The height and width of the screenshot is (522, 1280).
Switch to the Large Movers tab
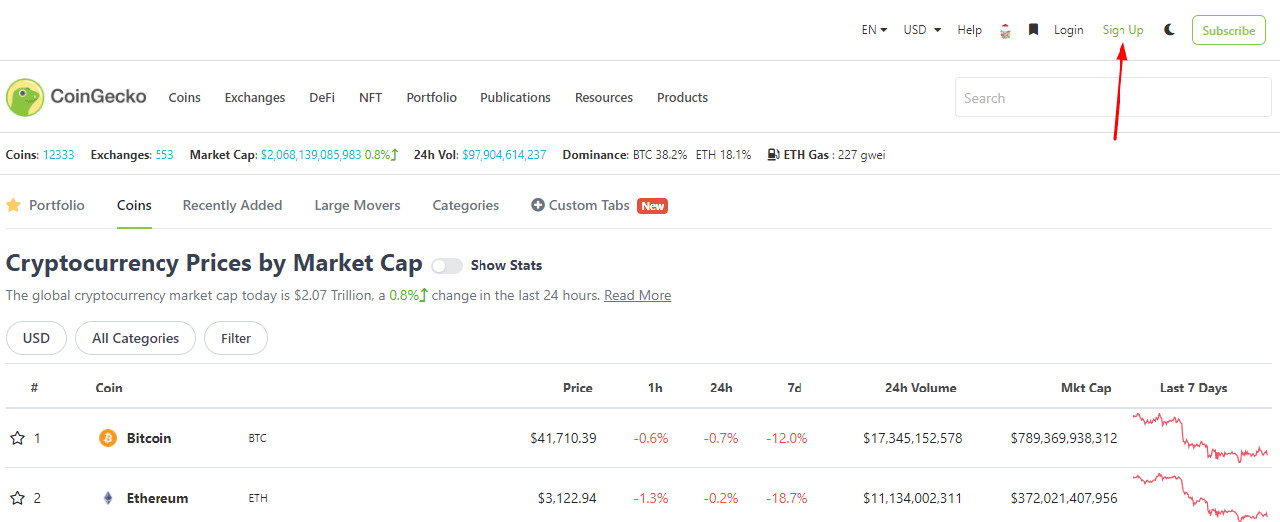[x=357, y=205]
